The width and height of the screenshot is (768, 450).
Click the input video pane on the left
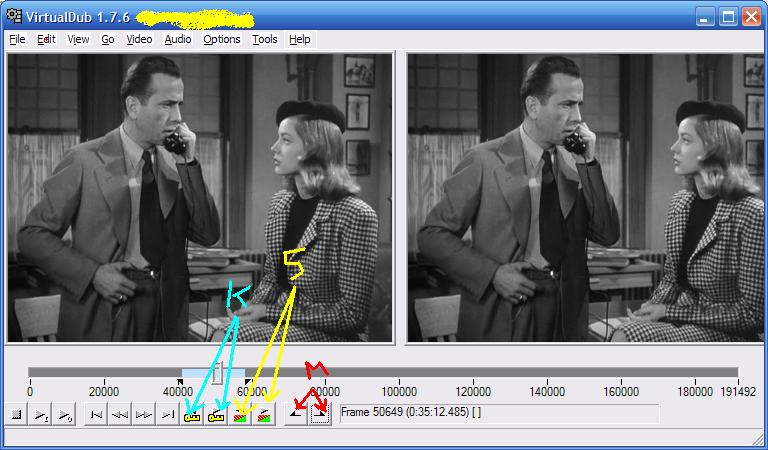[x=200, y=198]
